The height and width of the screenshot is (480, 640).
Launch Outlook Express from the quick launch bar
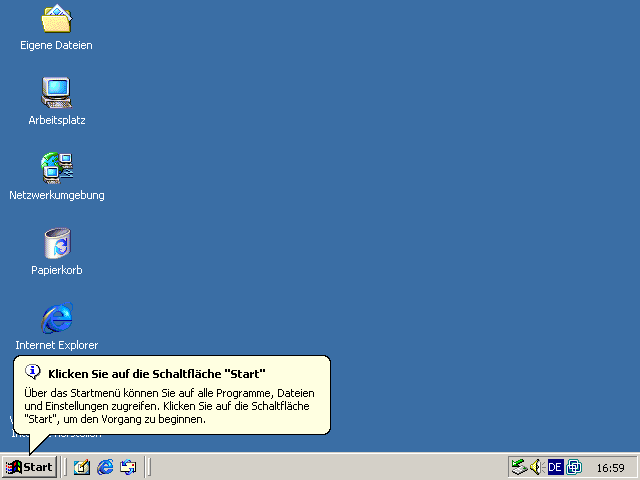tap(128, 467)
